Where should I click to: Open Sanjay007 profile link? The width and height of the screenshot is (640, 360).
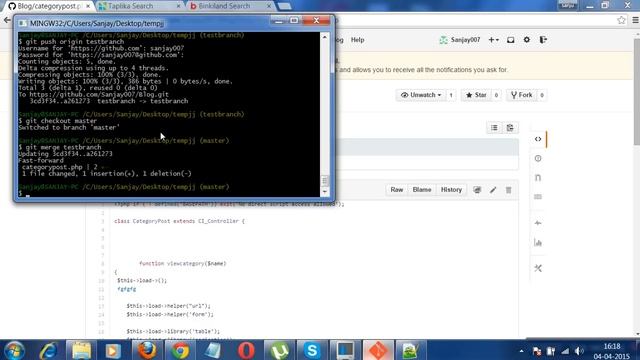pyautogui.click(x=460, y=40)
